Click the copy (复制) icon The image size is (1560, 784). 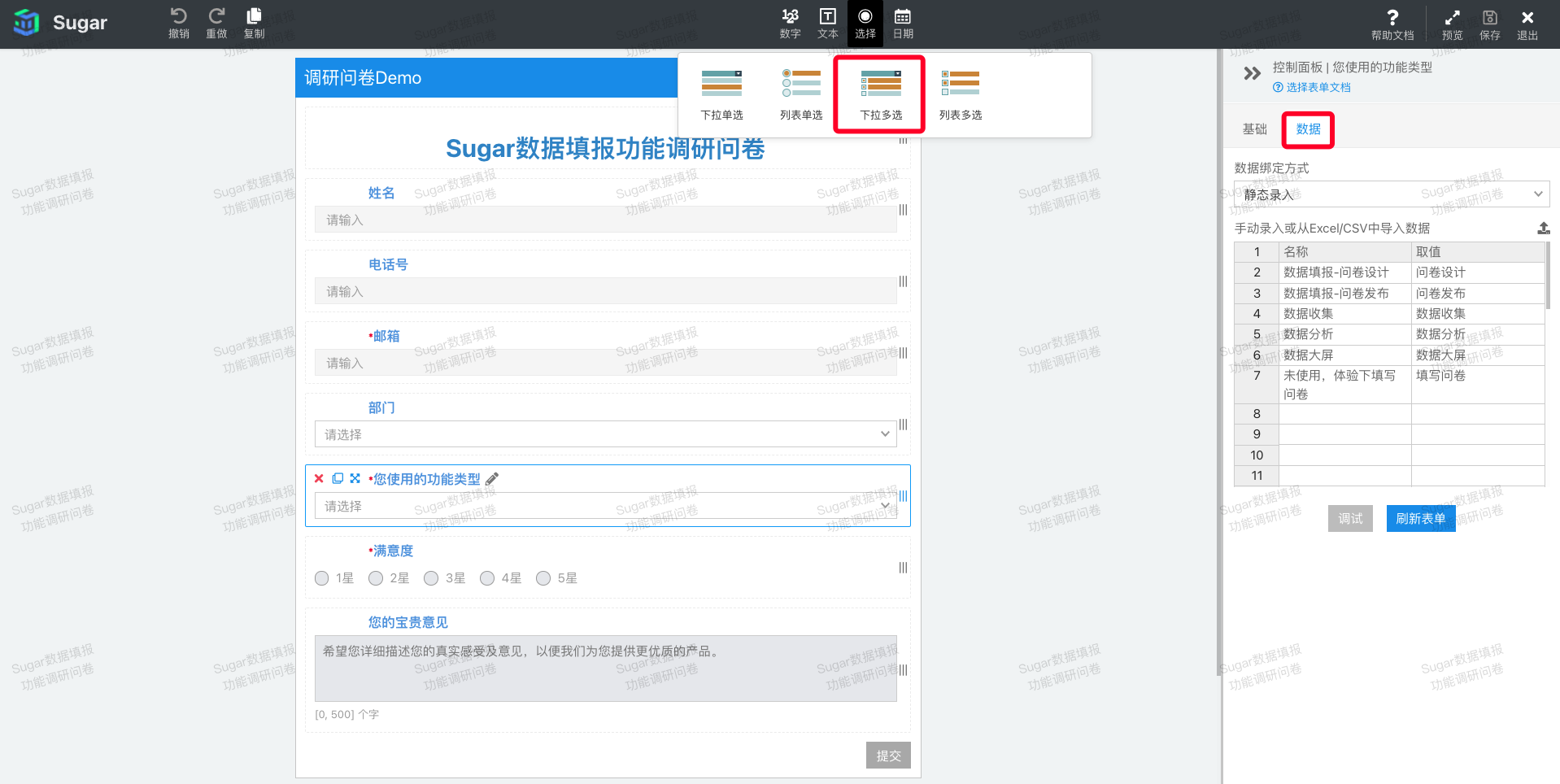(x=254, y=16)
